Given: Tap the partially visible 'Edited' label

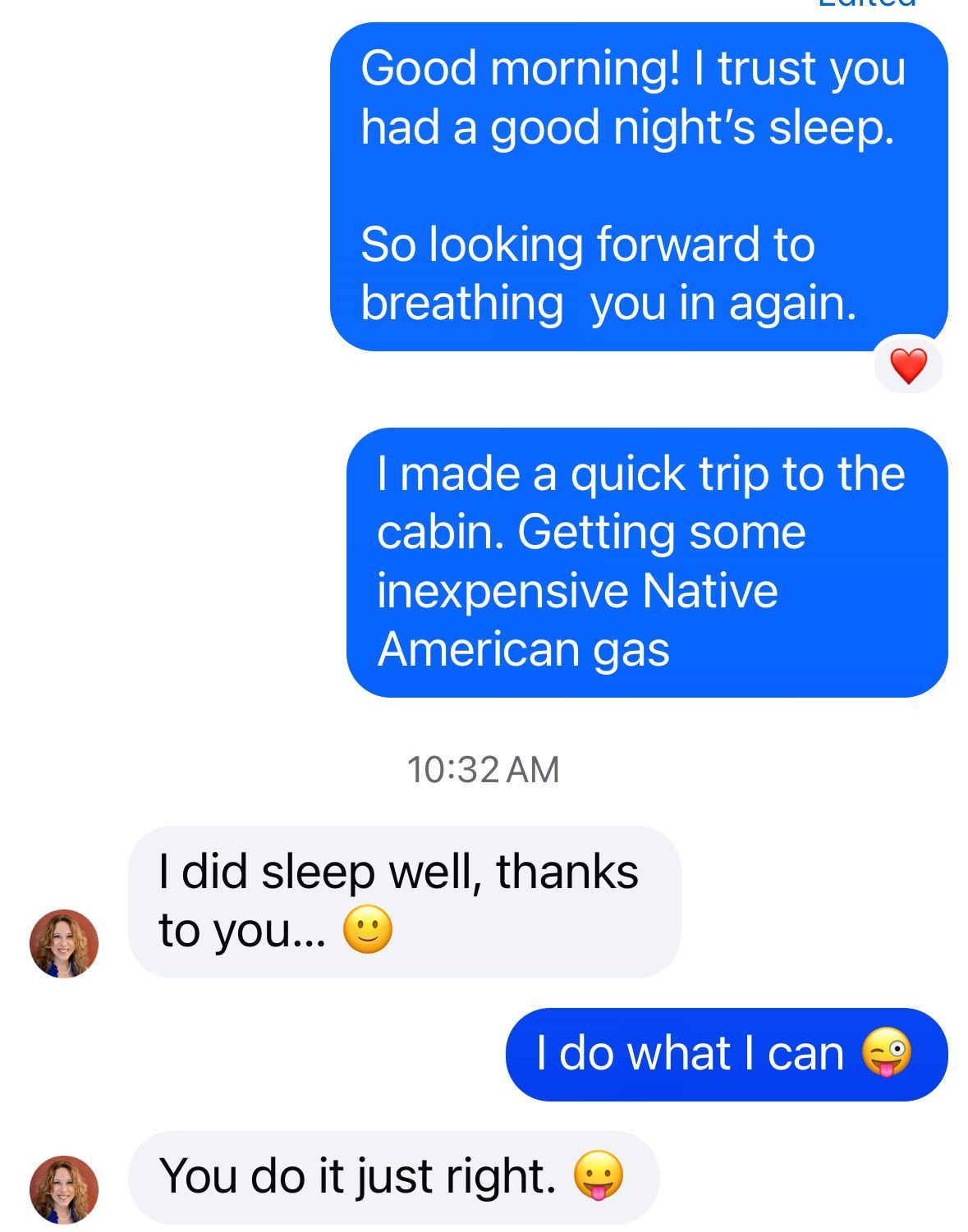Looking at the screenshot, I should (x=866, y=4).
